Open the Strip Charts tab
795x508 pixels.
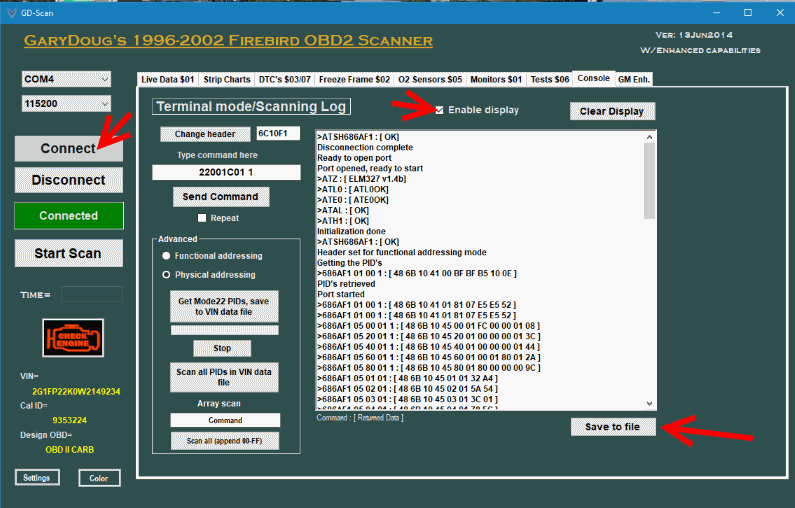227,78
